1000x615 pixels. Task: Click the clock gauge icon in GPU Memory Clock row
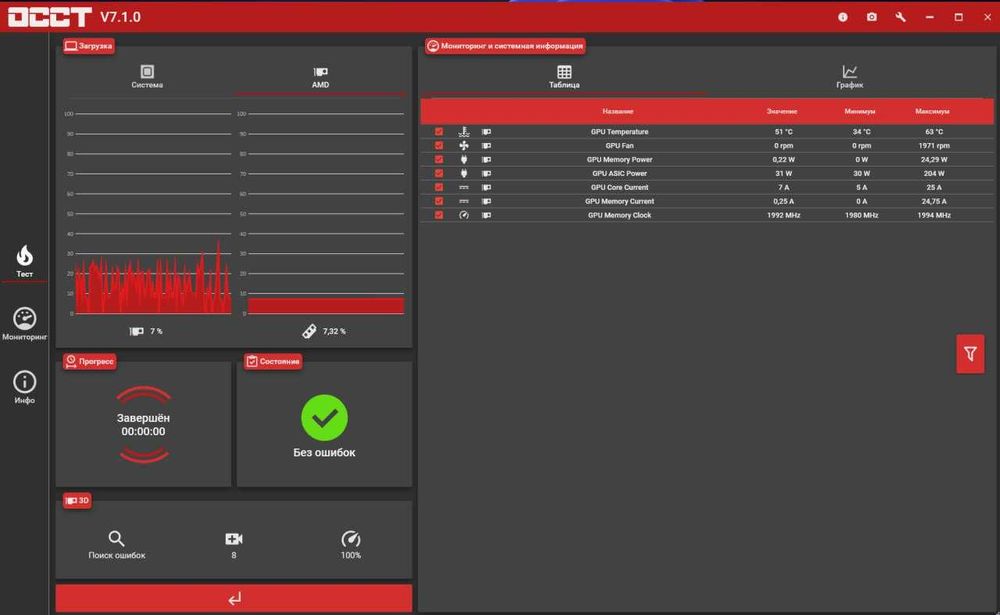pos(464,215)
